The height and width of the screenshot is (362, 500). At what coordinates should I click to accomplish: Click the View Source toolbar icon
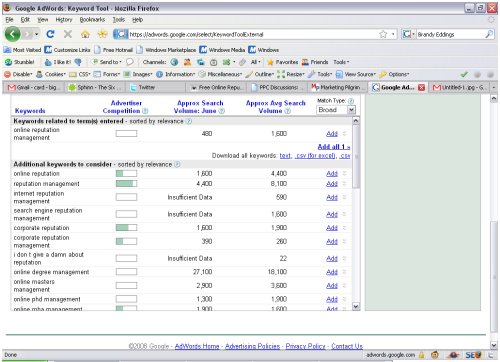[339, 74]
